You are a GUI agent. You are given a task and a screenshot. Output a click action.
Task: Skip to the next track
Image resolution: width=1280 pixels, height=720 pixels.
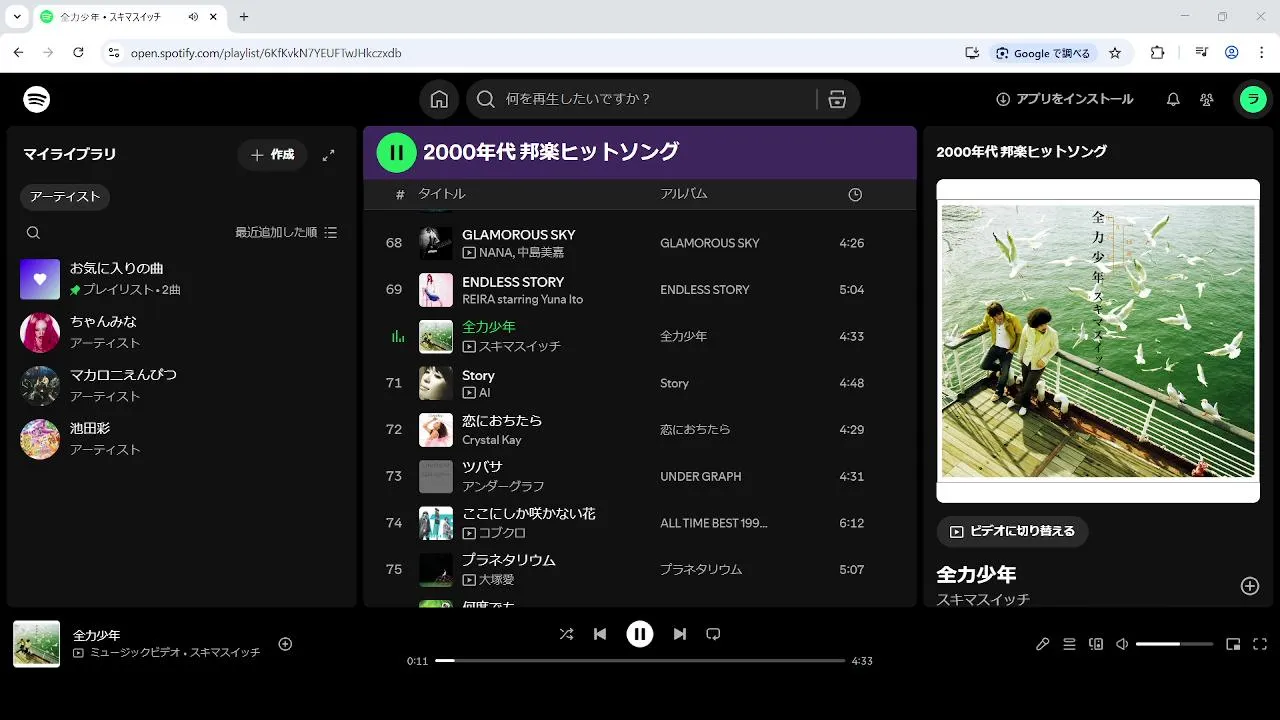coord(680,634)
